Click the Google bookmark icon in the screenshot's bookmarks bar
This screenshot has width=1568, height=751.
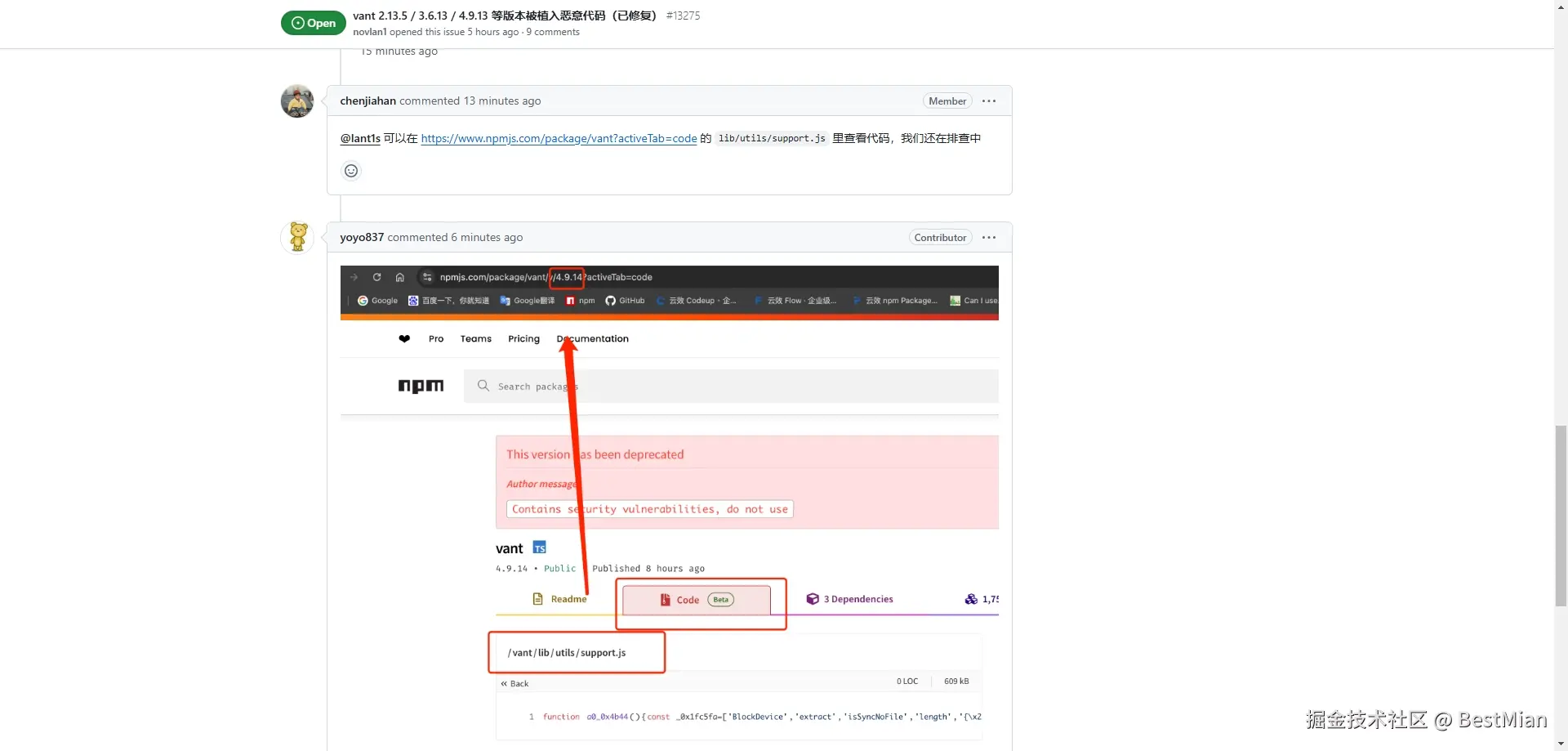click(363, 301)
